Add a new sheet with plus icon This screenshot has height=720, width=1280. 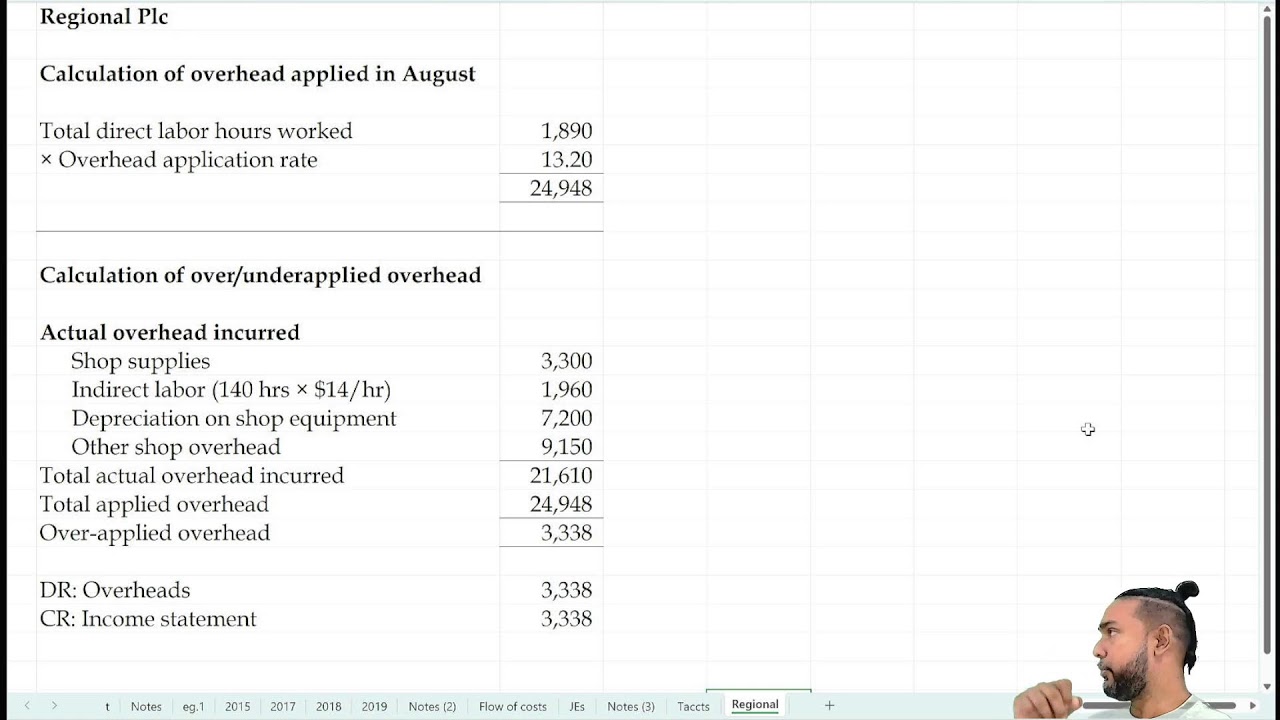(829, 705)
